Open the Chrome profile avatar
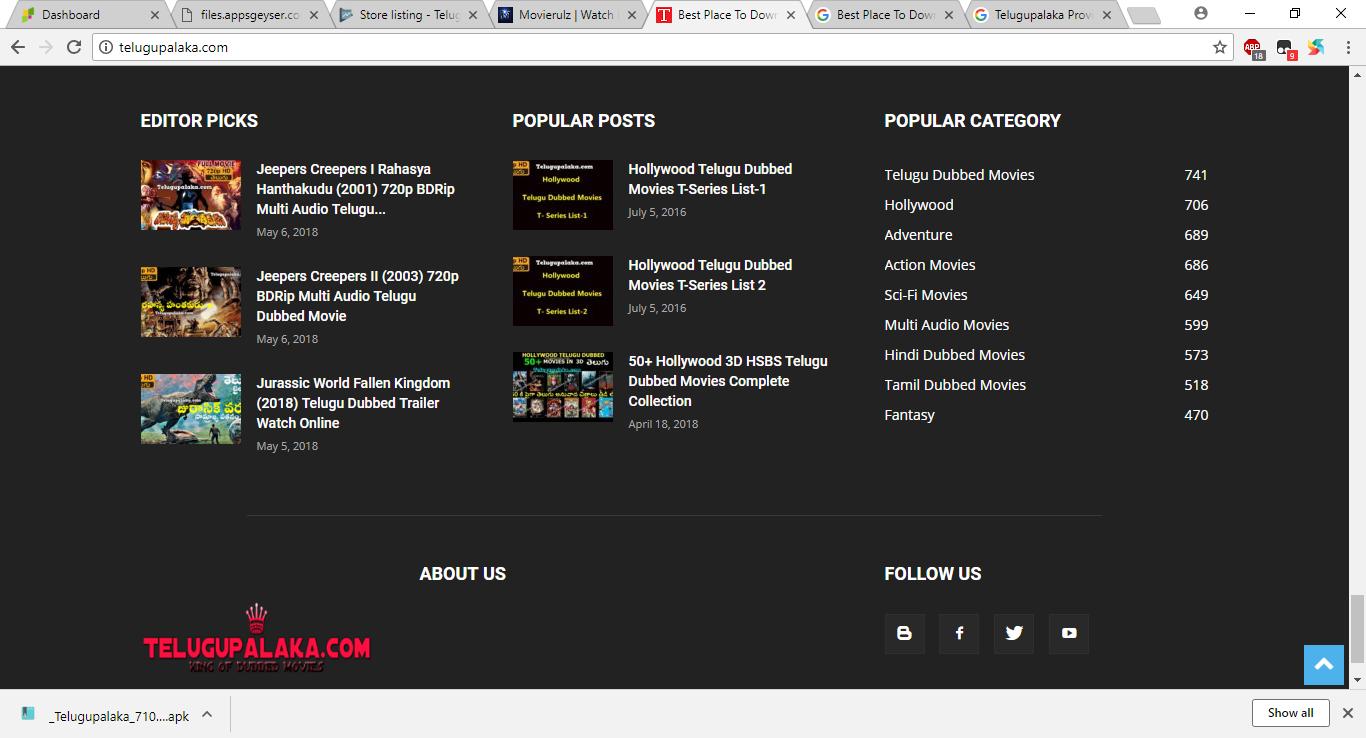The image size is (1366, 738). [1201, 14]
